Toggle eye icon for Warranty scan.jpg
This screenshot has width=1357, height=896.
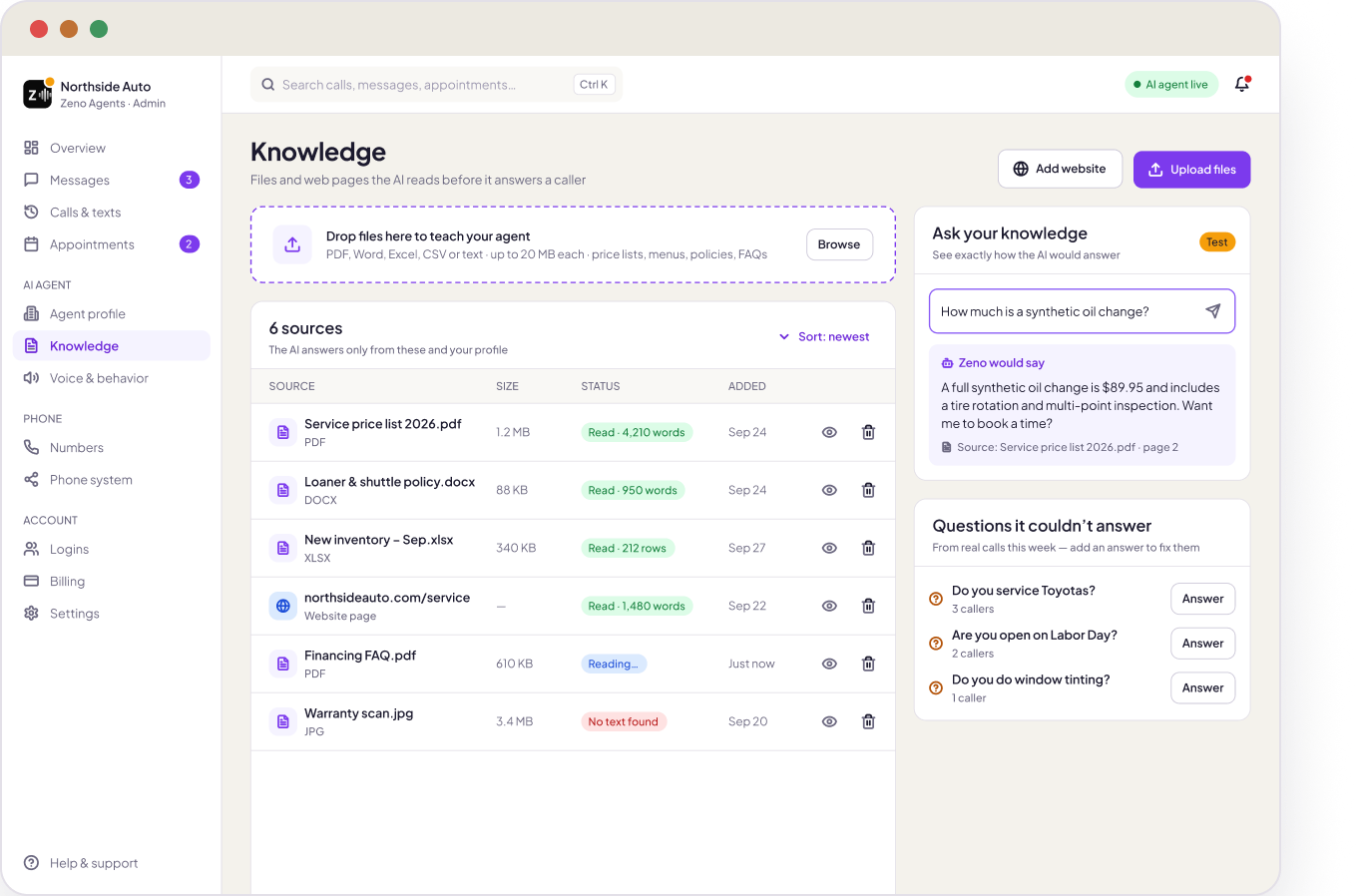coord(829,721)
